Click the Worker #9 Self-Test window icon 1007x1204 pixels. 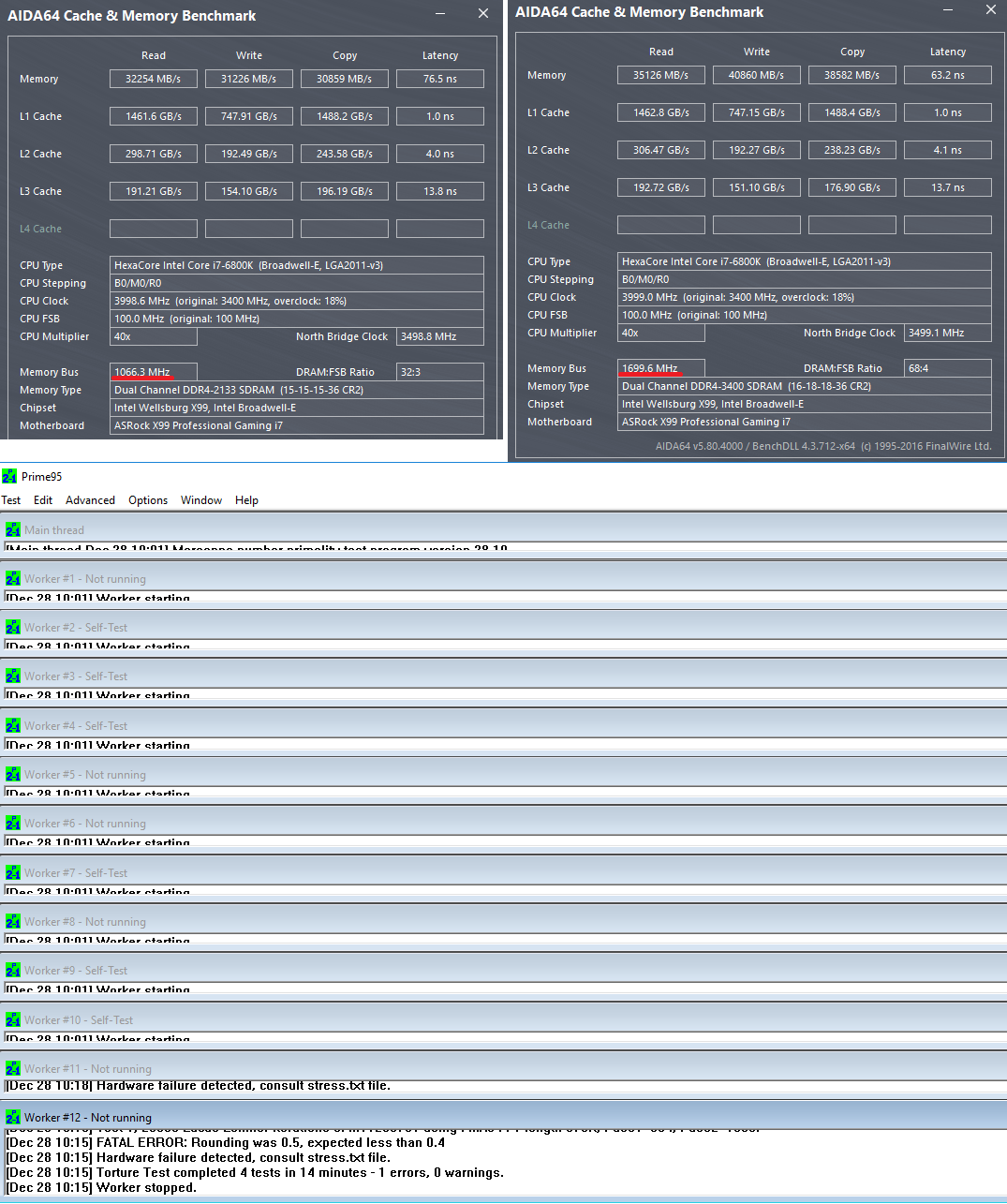click(13, 970)
